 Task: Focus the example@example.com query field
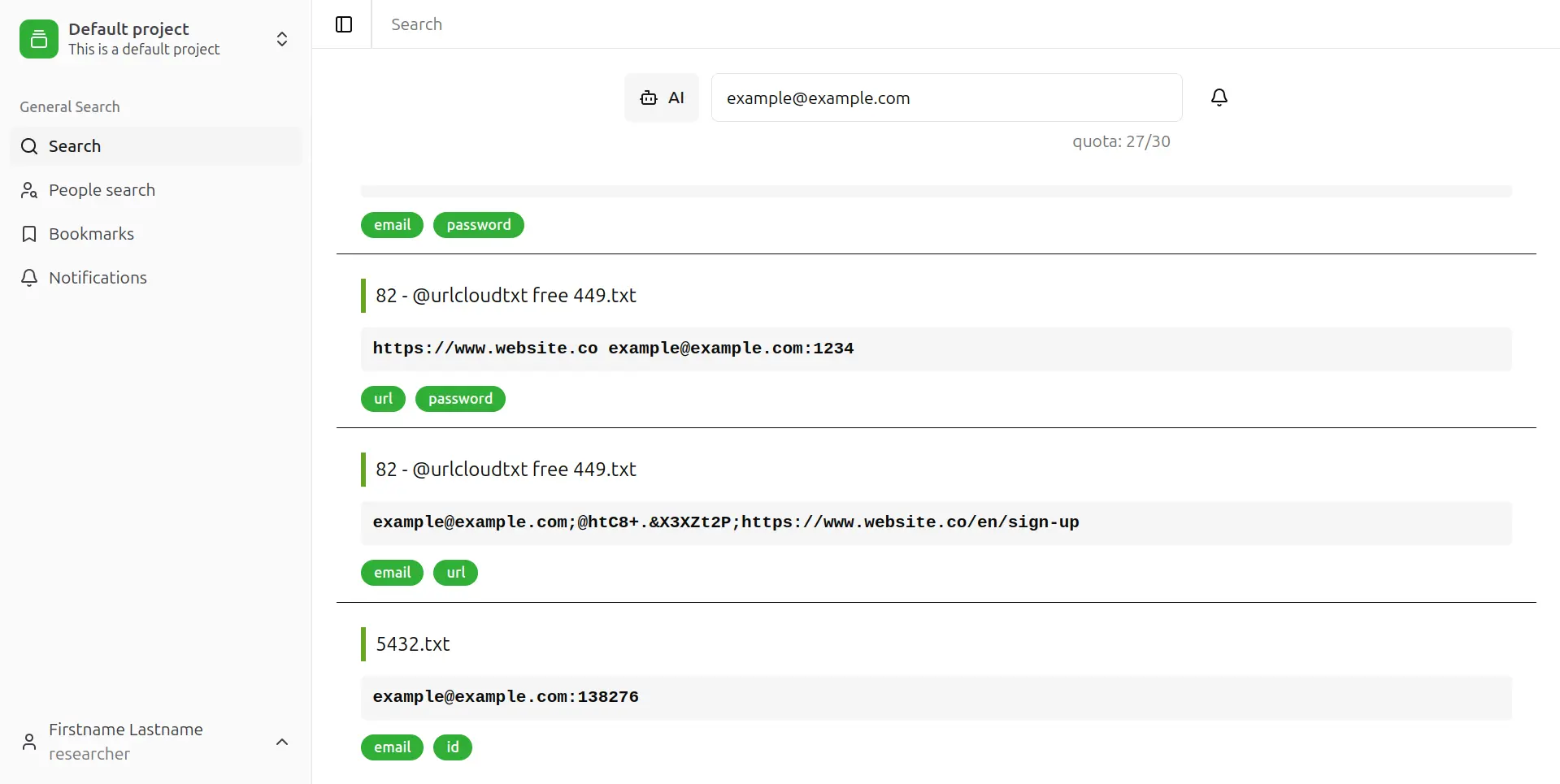coord(946,97)
